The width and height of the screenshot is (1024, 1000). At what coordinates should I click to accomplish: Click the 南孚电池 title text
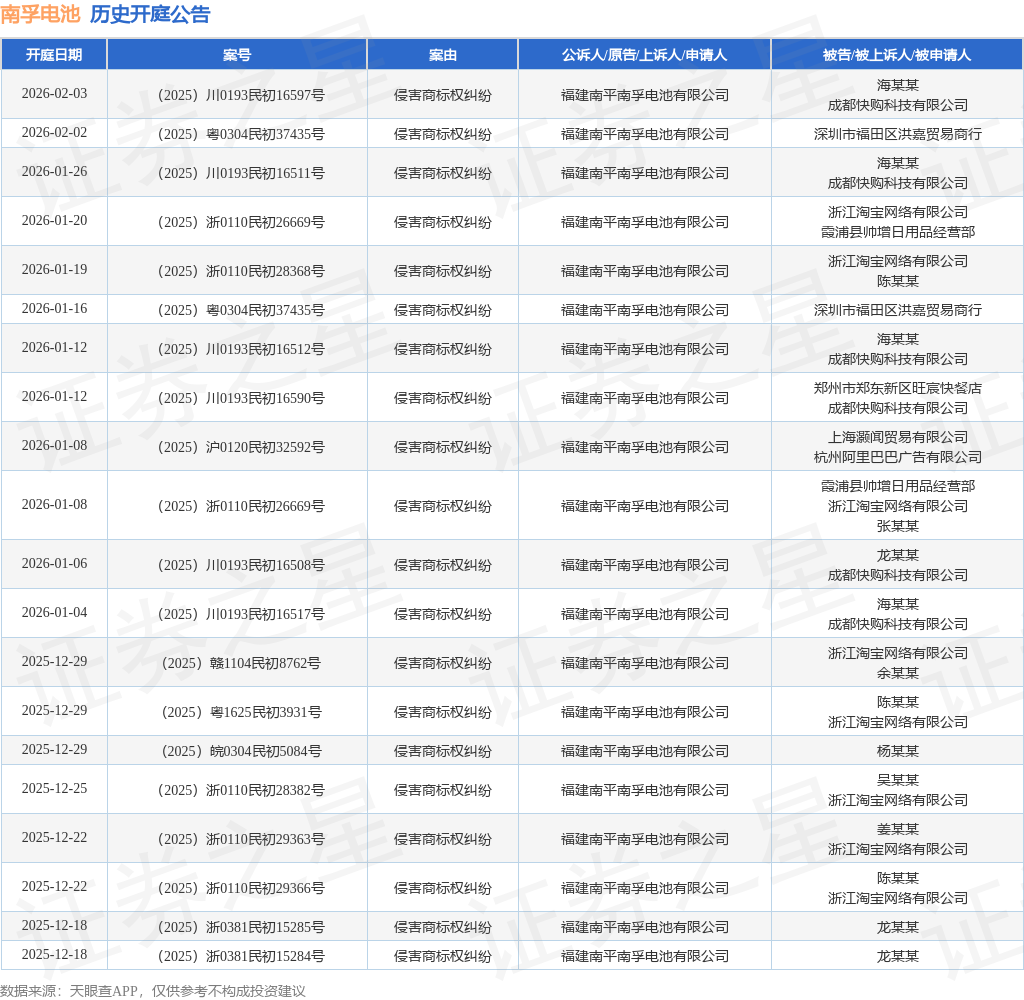pos(40,14)
